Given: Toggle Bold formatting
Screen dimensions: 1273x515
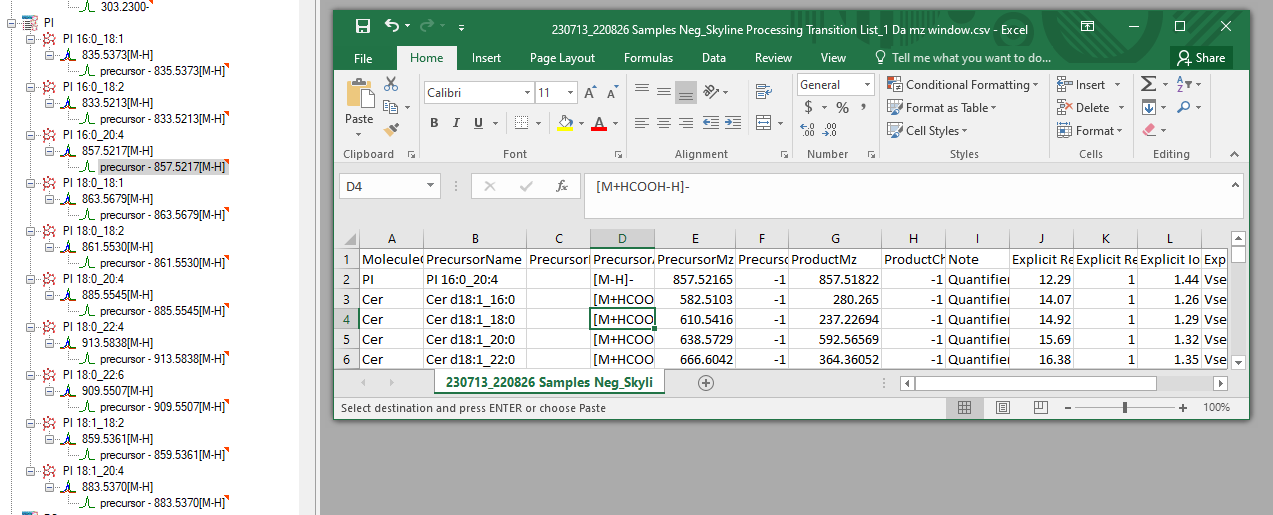Looking at the screenshot, I should [x=434, y=124].
